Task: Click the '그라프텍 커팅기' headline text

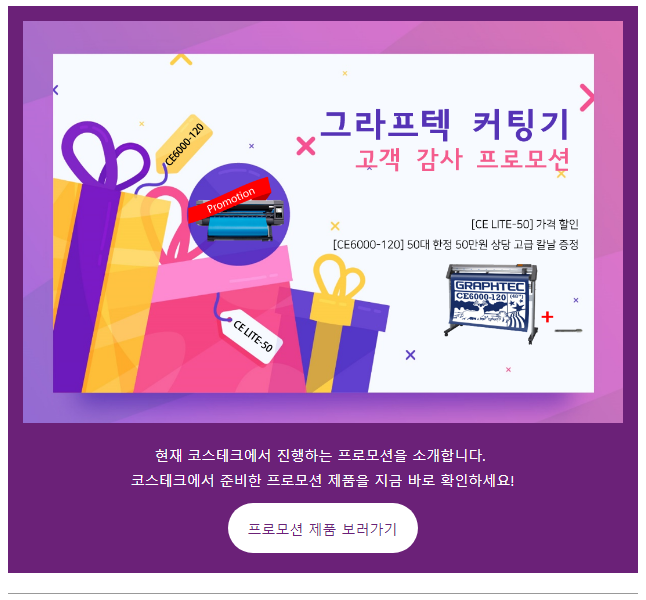Action: (445, 125)
